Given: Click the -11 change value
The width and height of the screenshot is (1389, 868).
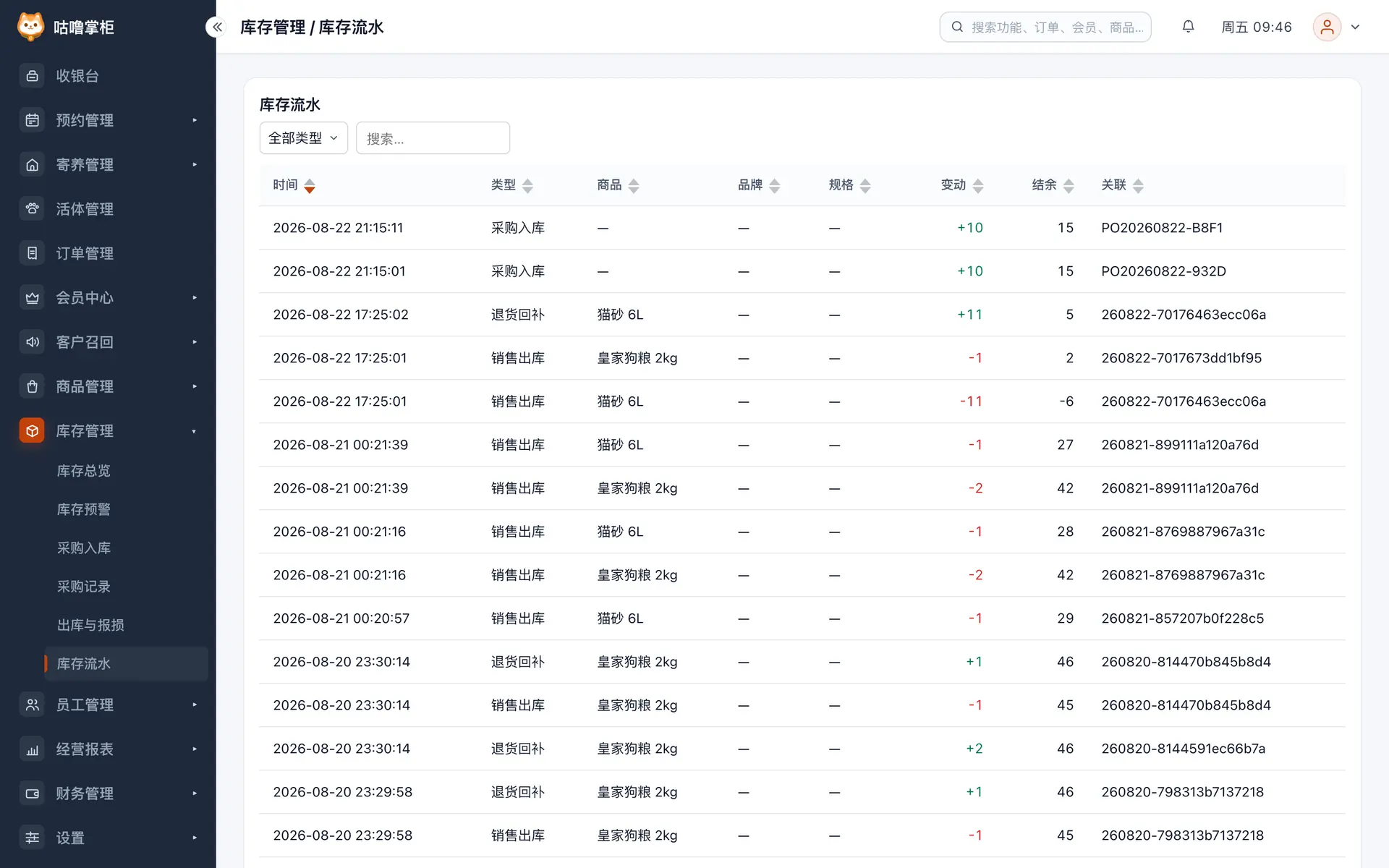Looking at the screenshot, I should [971, 401].
